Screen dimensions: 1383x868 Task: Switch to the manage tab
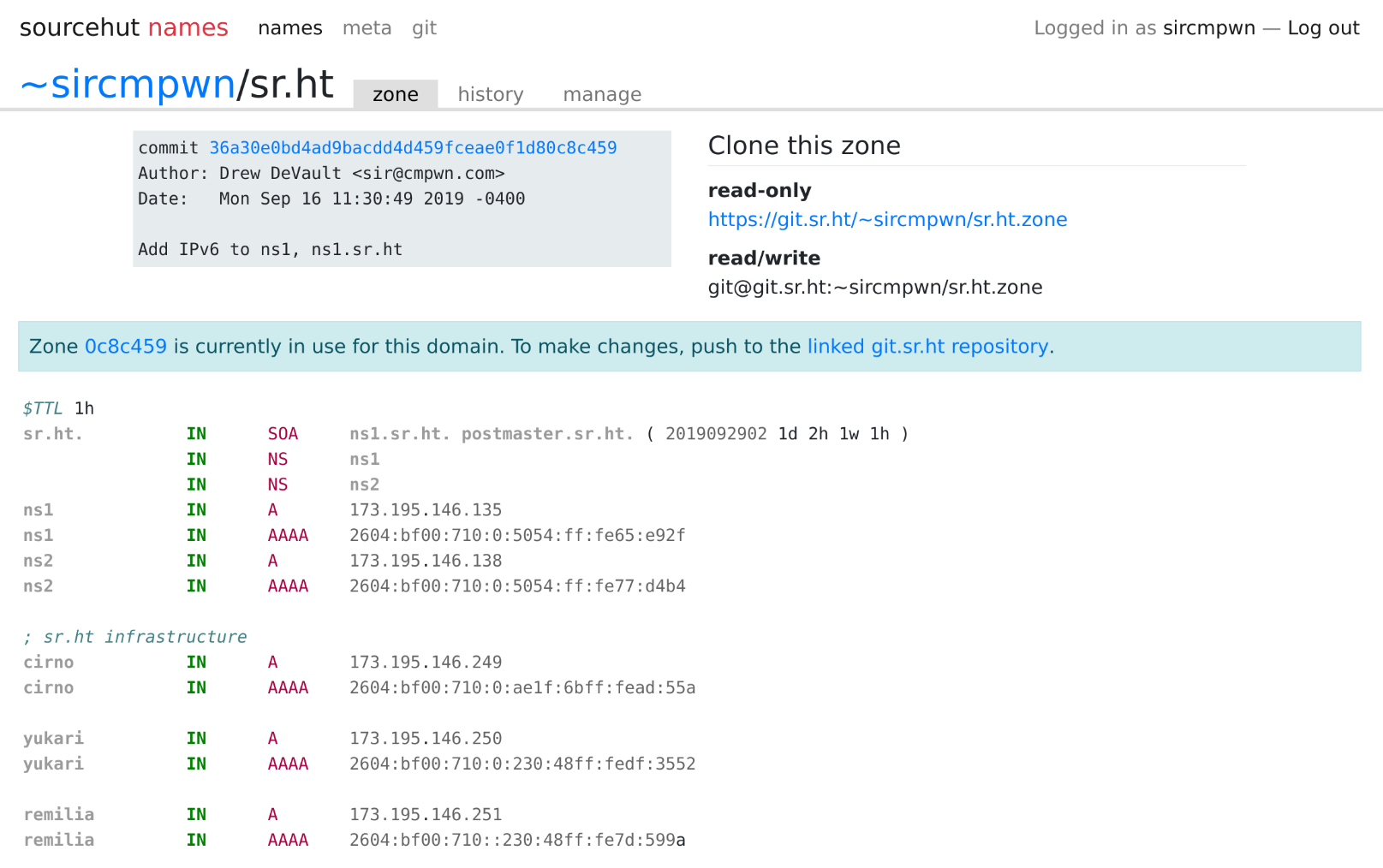tap(601, 94)
